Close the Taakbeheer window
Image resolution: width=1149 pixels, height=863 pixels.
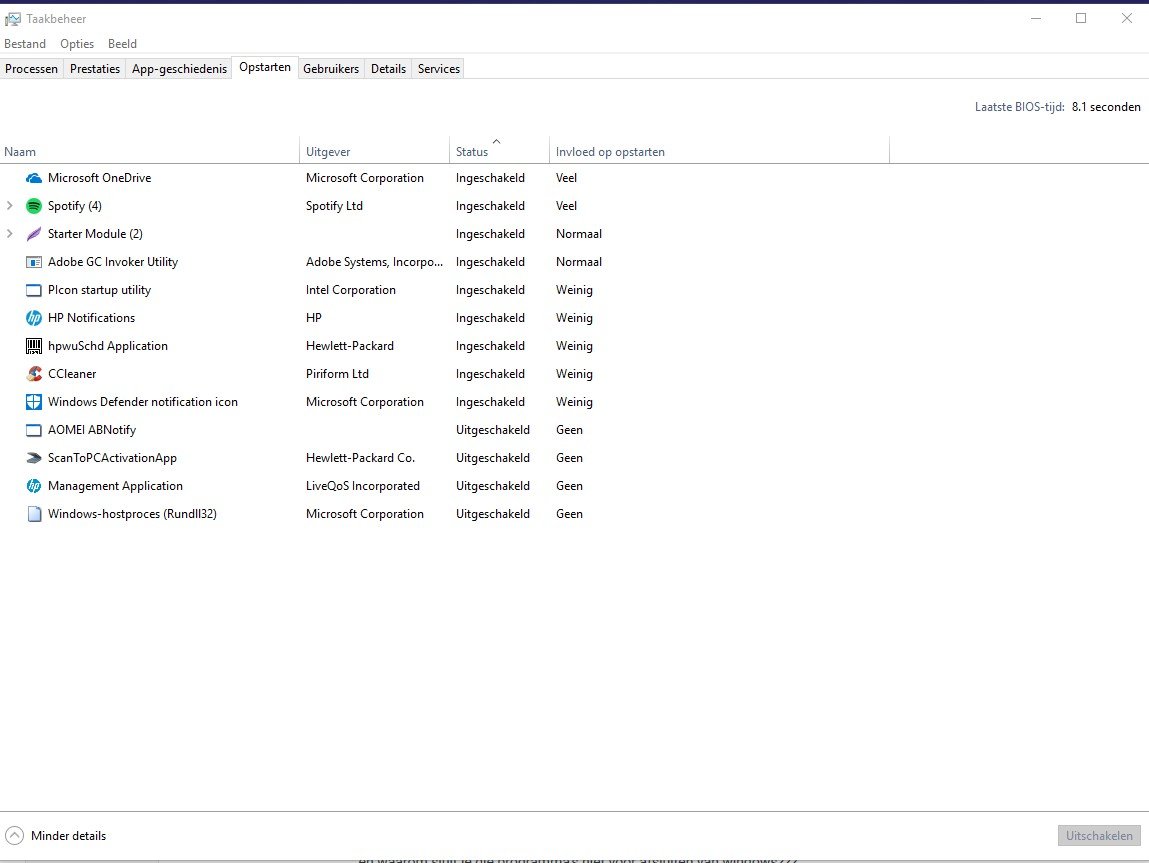pos(1127,18)
